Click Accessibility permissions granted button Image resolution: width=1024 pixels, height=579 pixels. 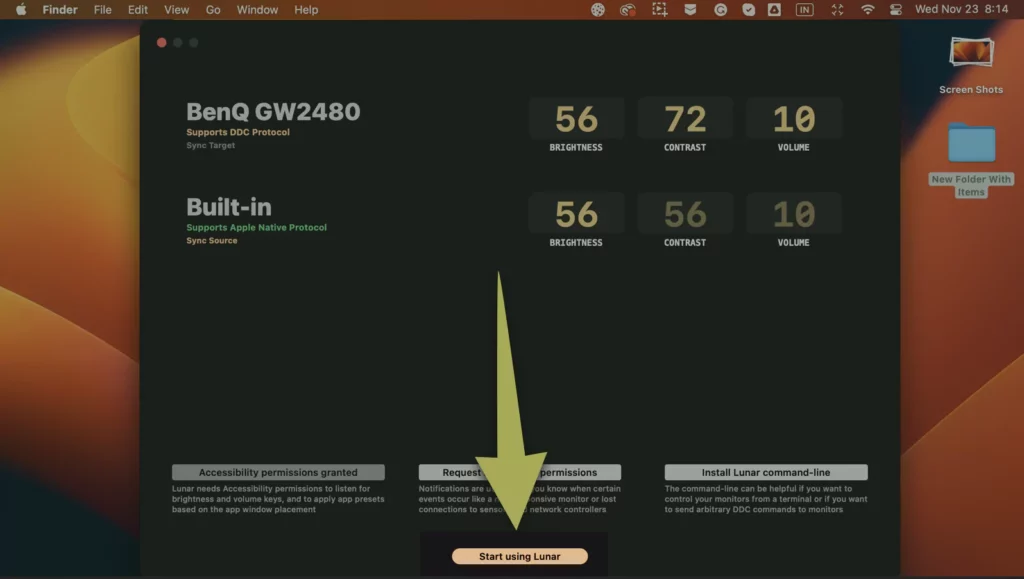278,472
